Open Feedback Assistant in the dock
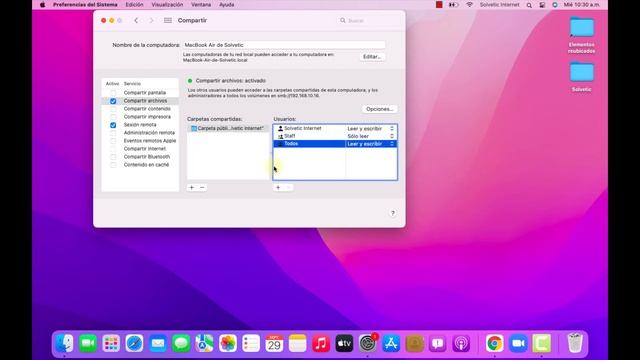Image resolution: width=640 pixels, height=360 pixels. (x=438, y=343)
